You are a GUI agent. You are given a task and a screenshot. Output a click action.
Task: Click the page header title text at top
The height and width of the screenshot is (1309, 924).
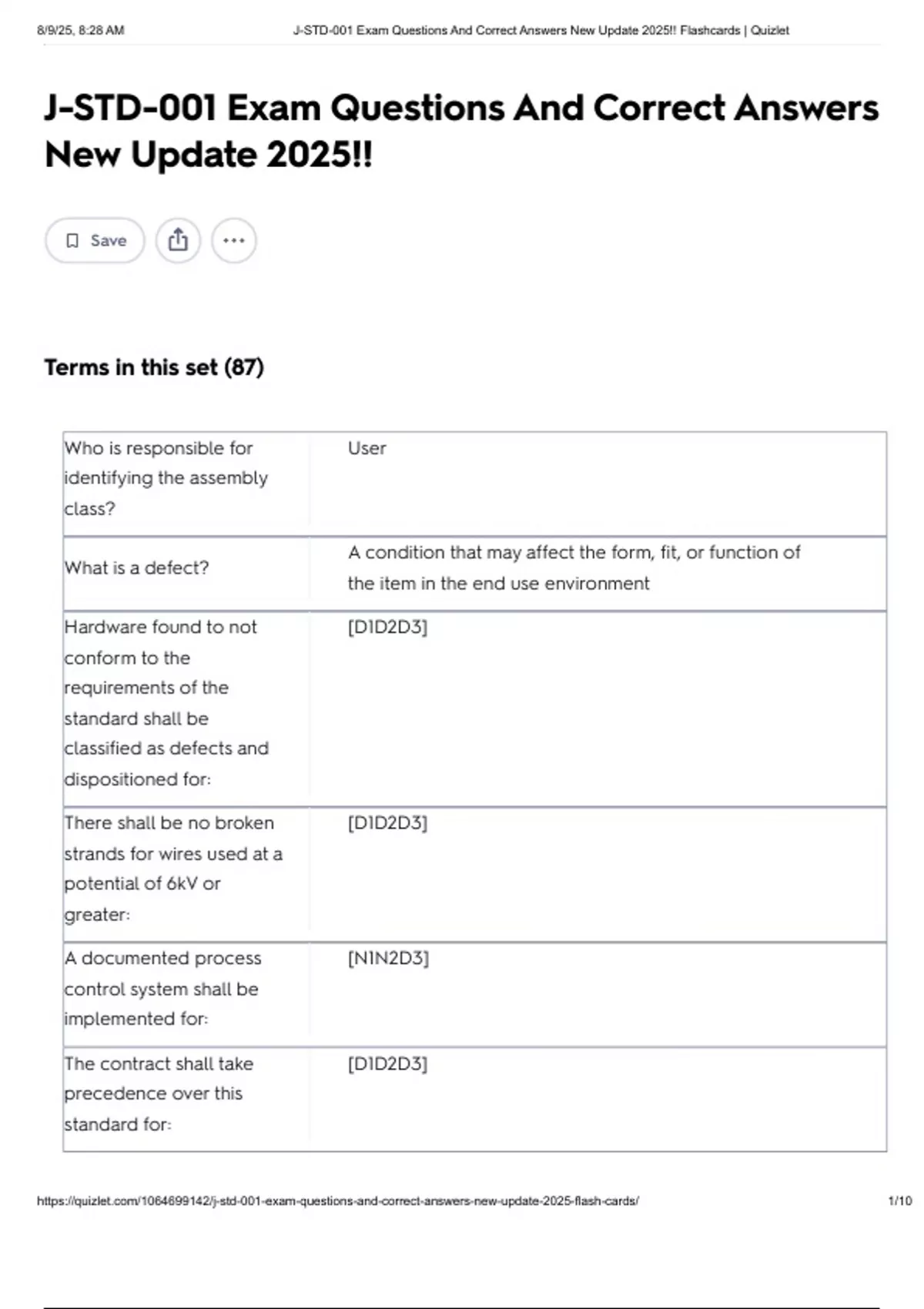pyautogui.click(x=541, y=31)
